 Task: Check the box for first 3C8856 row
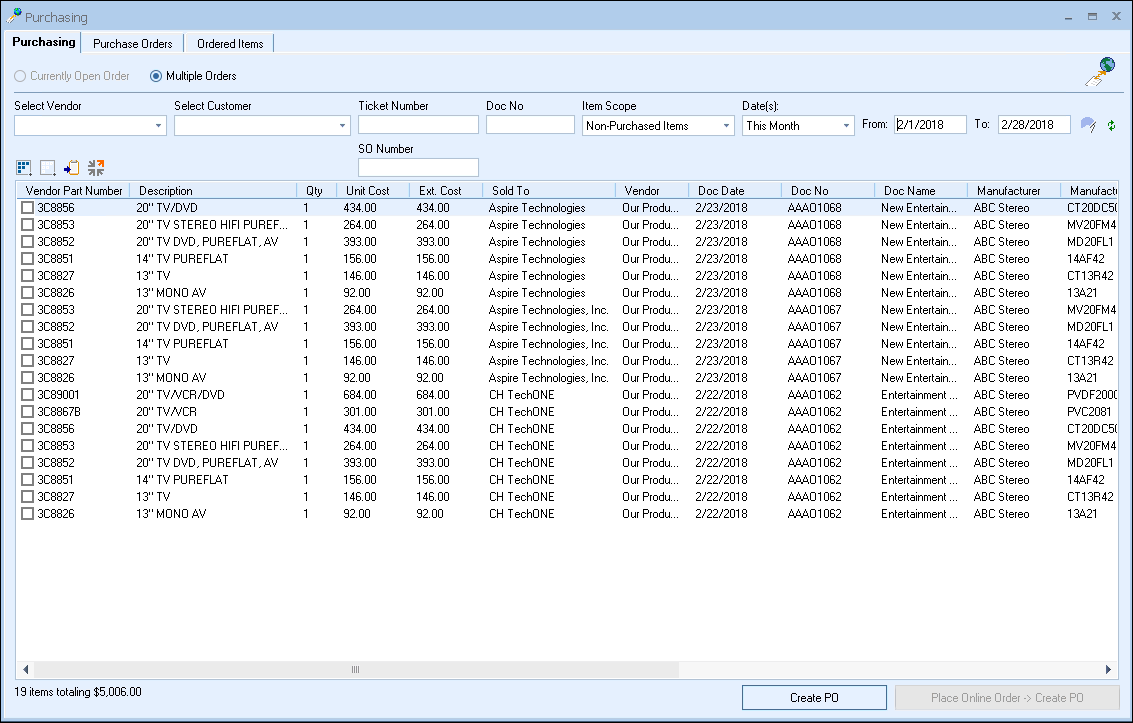coord(28,208)
